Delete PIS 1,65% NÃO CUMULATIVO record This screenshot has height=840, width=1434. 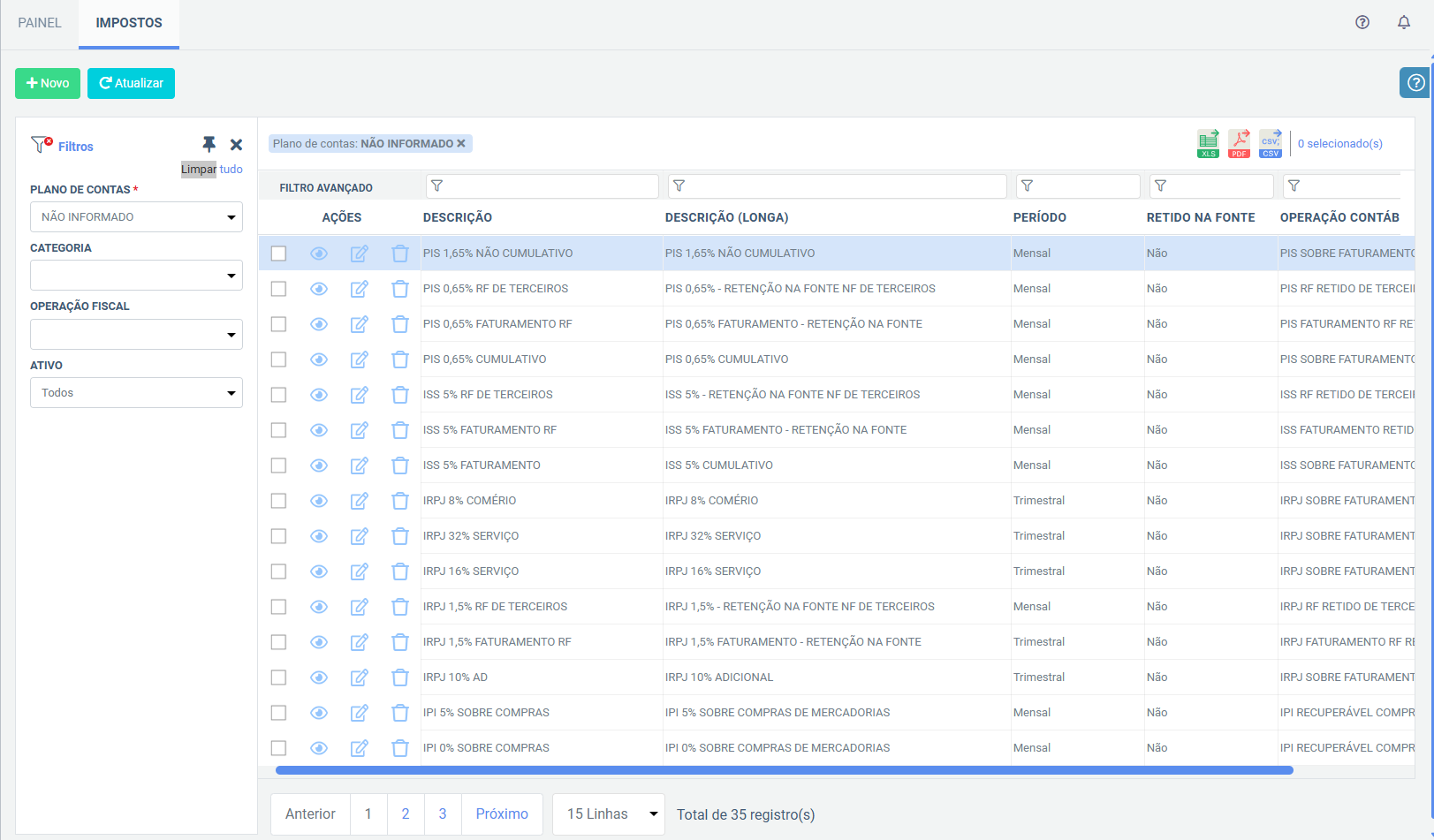[400, 254]
